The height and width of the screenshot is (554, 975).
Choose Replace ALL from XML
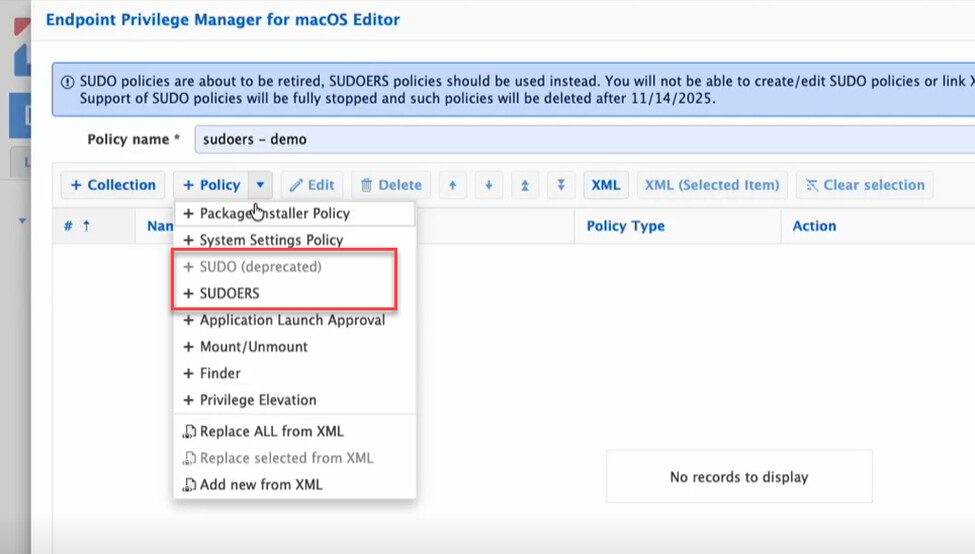click(271, 432)
